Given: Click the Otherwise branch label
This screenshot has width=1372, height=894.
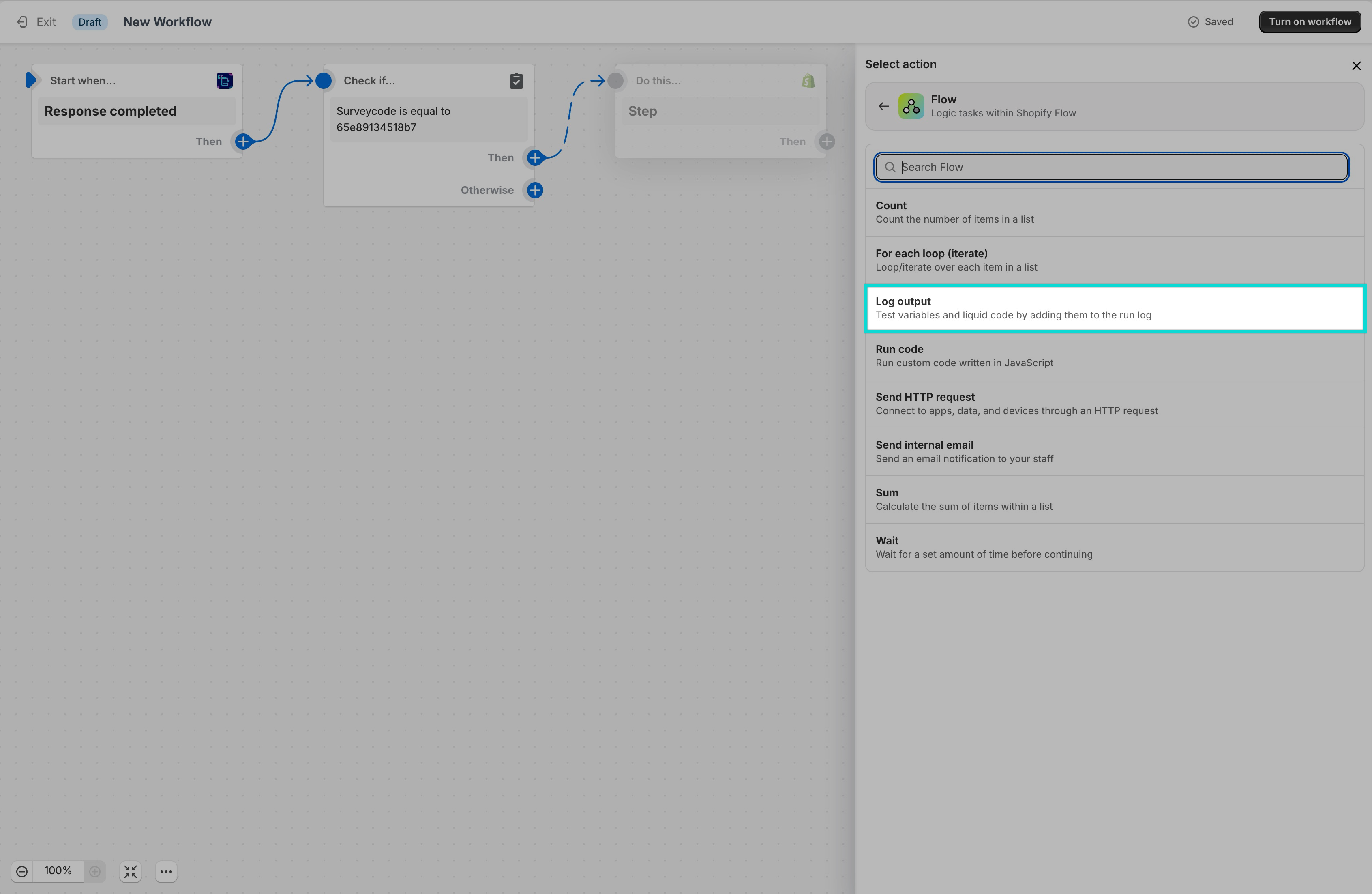Looking at the screenshot, I should tap(487, 190).
